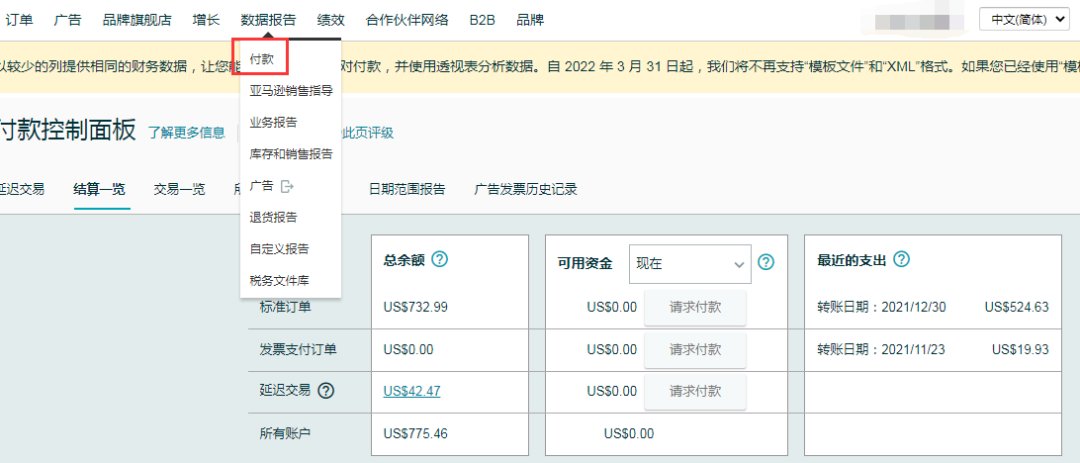1080x463 pixels.
Task: Switch to 日期范围报告 tab
Action: point(406,189)
